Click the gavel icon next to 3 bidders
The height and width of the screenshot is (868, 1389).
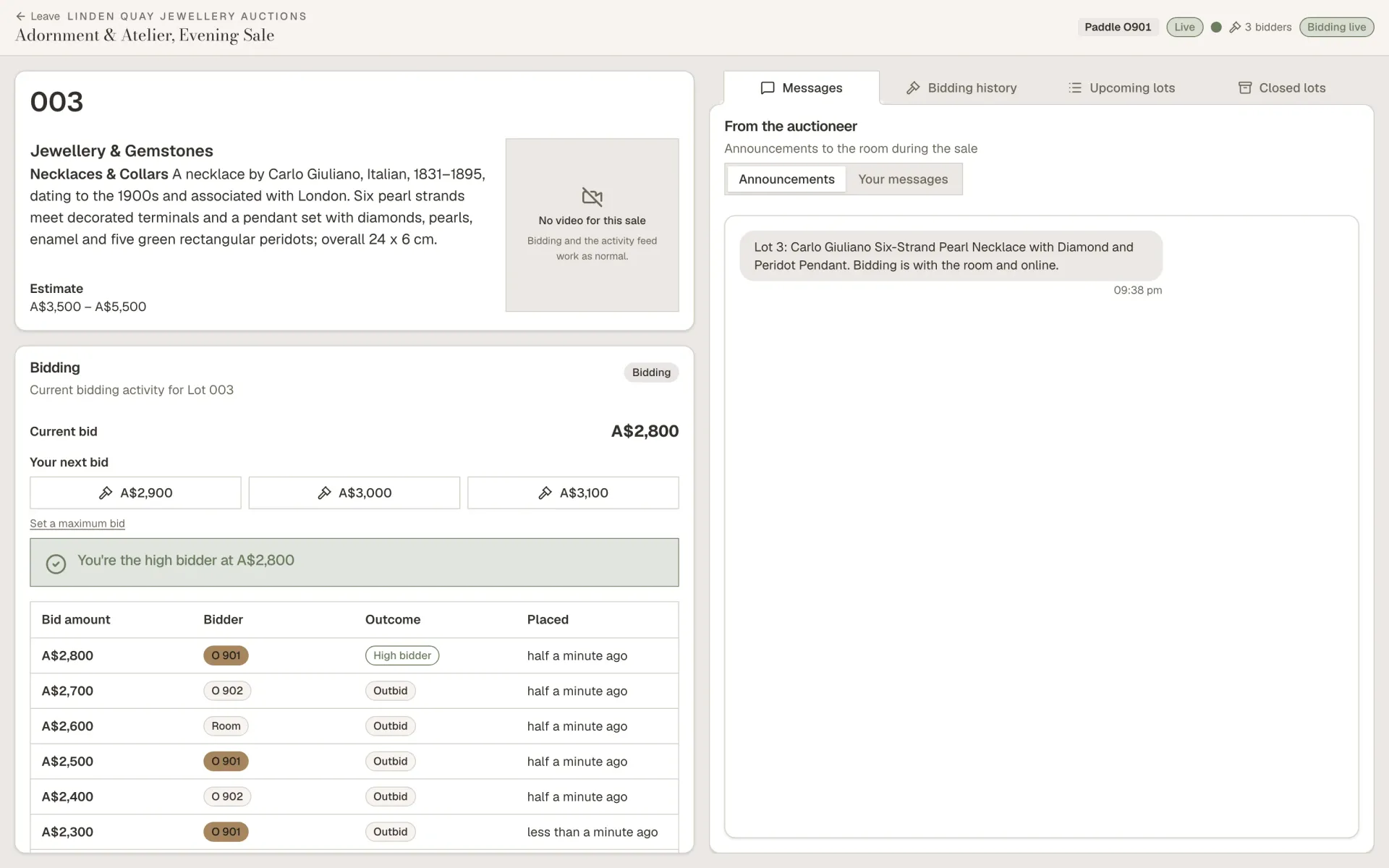click(1235, 27)
